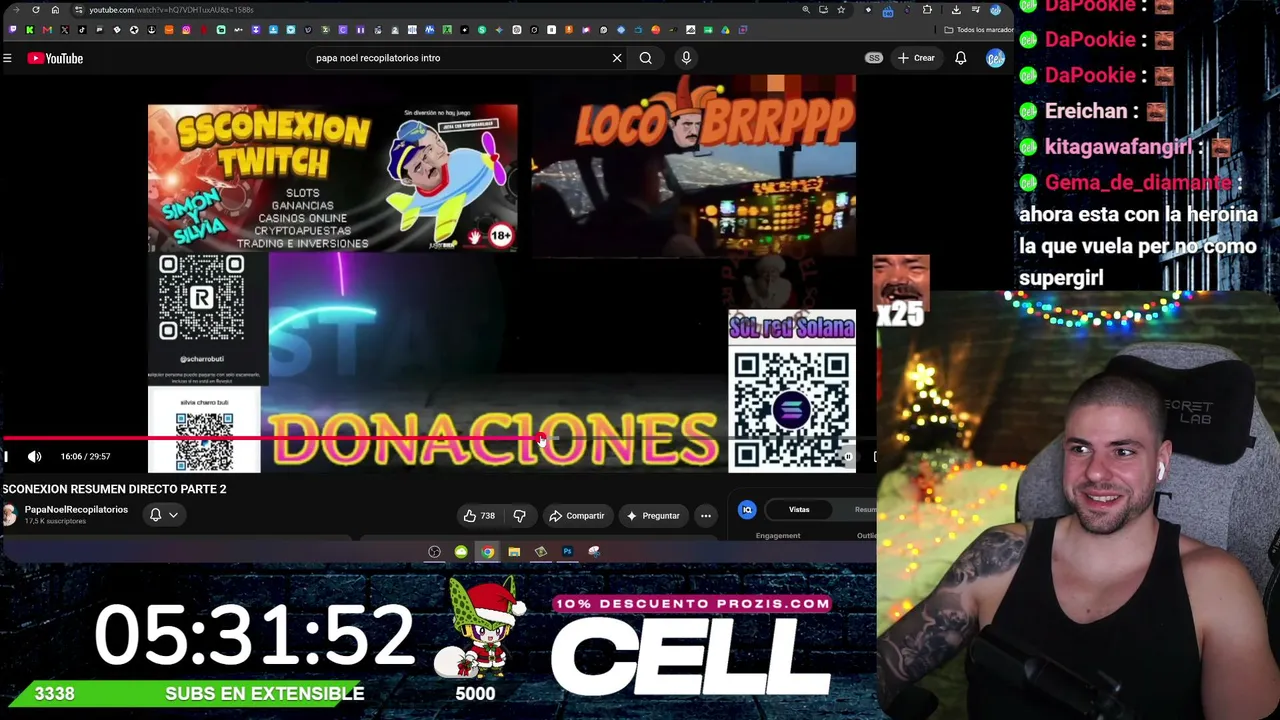Click the 16:06 / 29:57 time display

point(85,457)
